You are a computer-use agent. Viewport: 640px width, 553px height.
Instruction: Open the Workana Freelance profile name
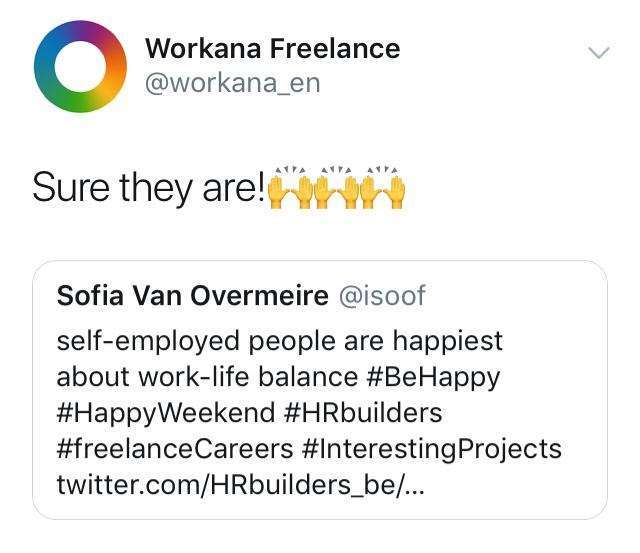point(272,48)
